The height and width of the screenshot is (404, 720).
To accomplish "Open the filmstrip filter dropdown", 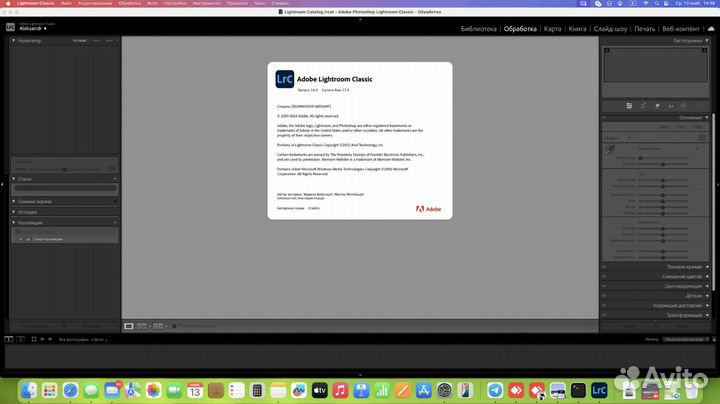I will click(x=686, y=339).
